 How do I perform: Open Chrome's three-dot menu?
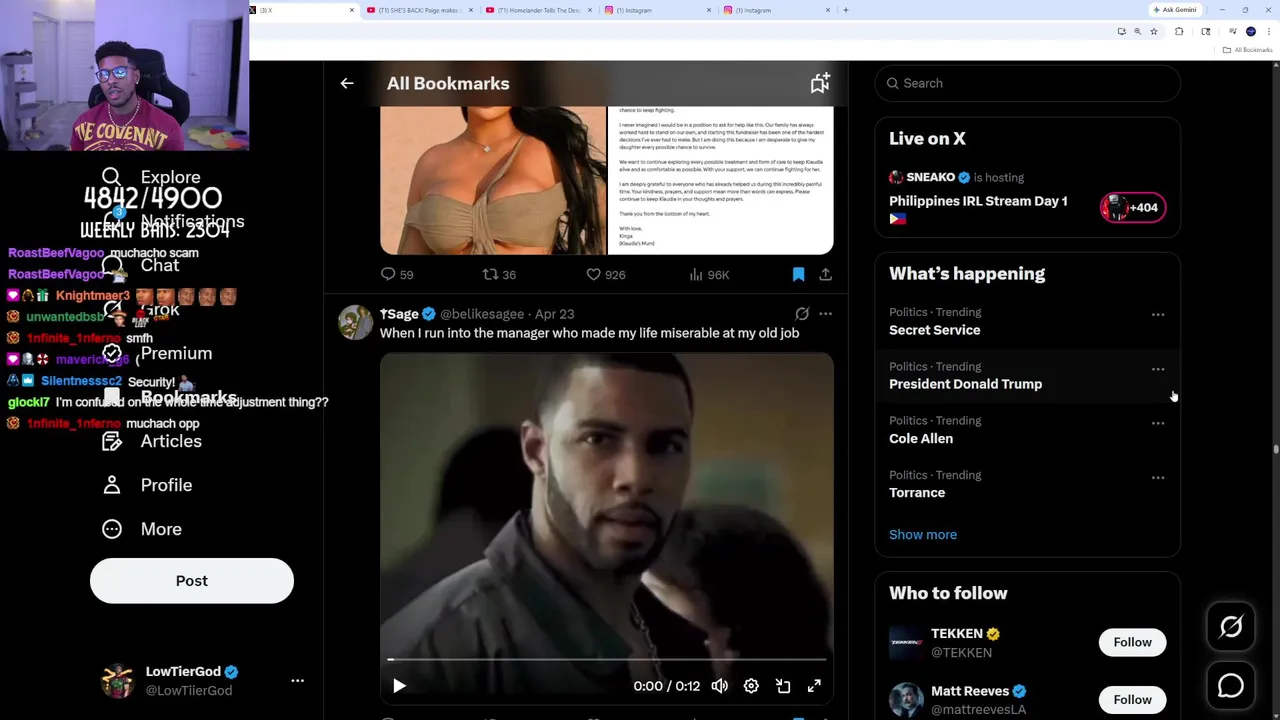[1269, 32]
